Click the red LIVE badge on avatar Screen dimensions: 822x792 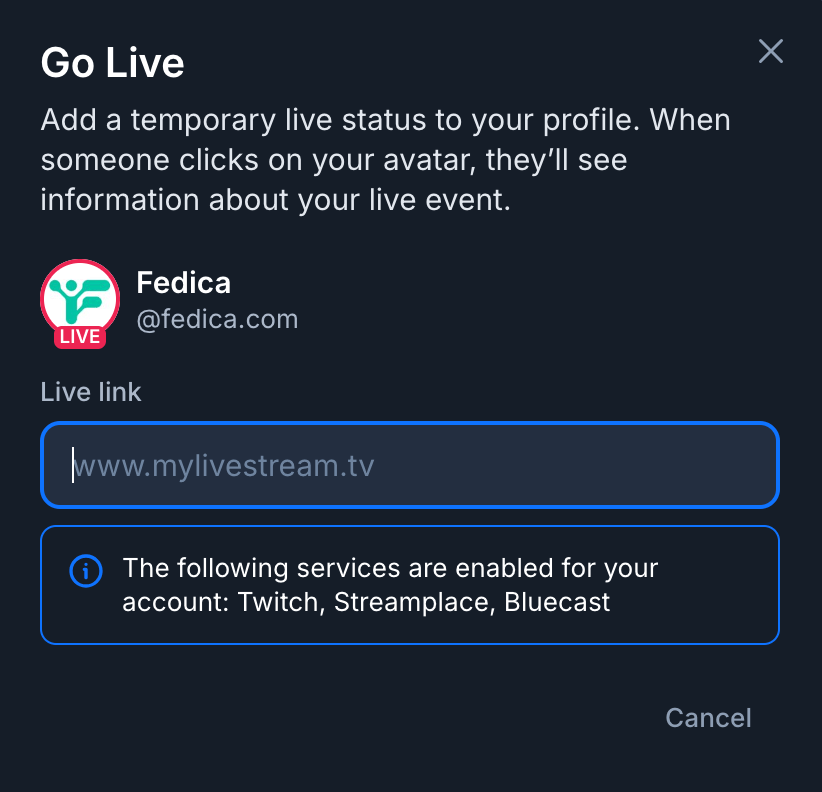coord(80,336)
